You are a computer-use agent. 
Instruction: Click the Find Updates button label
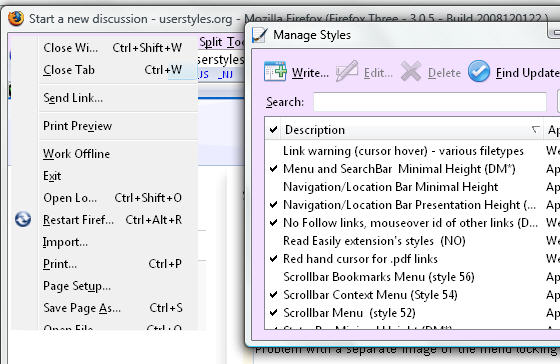(528, 73)
